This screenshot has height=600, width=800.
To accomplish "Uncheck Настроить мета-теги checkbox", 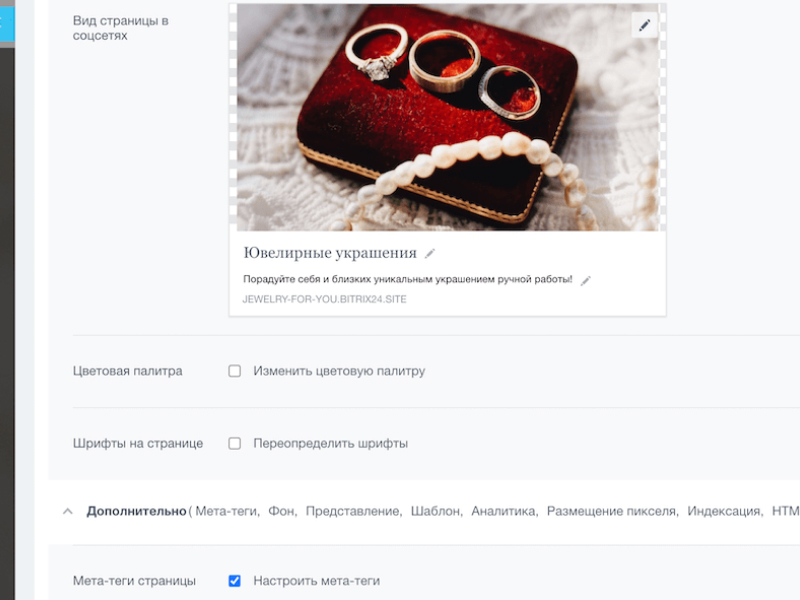I will pos(235,581).
